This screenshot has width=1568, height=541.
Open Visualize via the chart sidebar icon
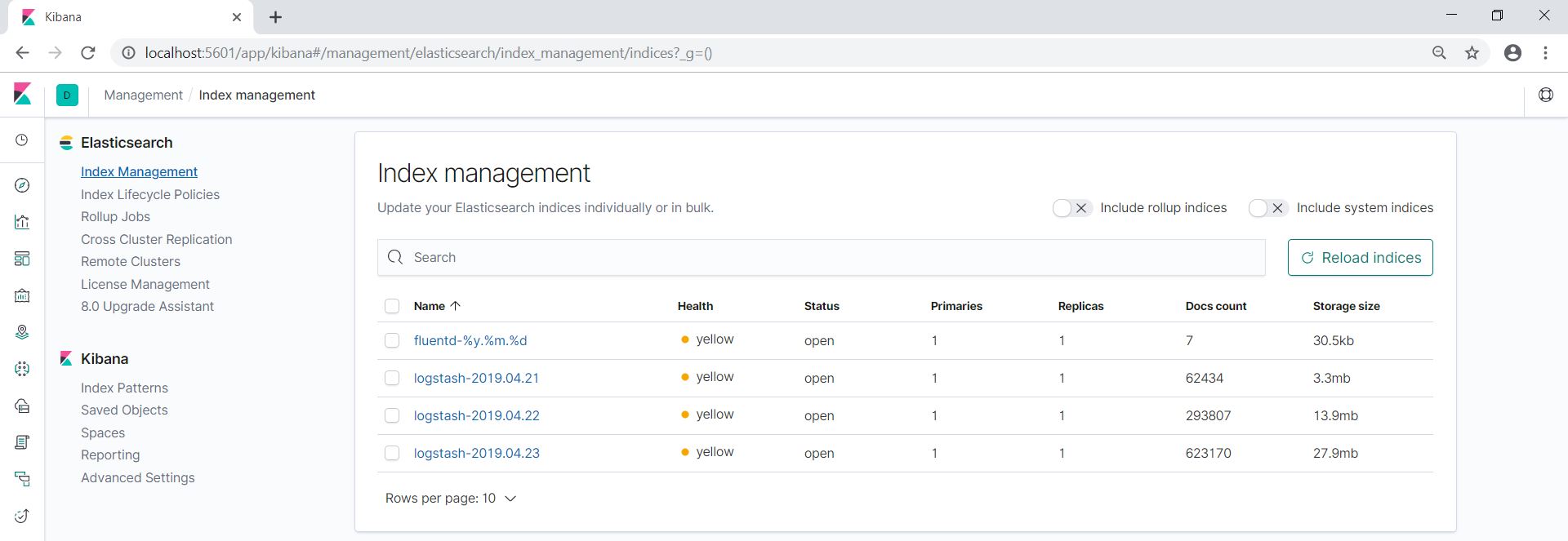click(22, 222)
